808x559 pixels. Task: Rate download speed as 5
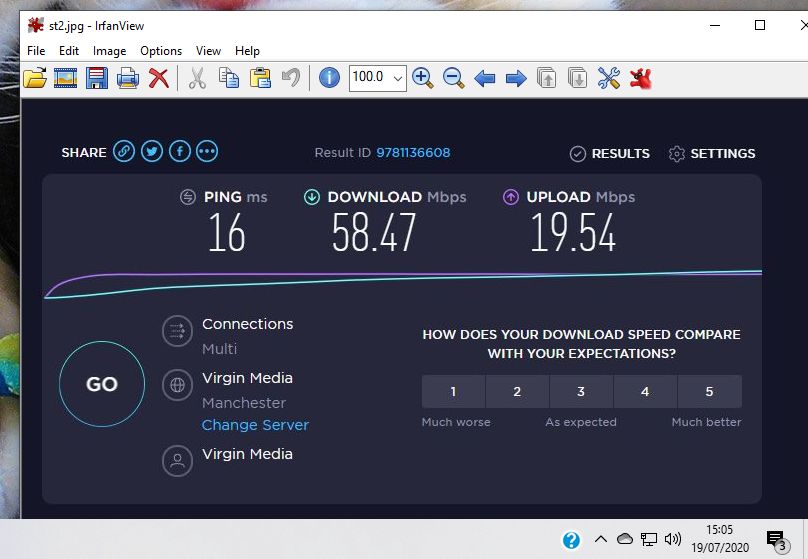710,392
